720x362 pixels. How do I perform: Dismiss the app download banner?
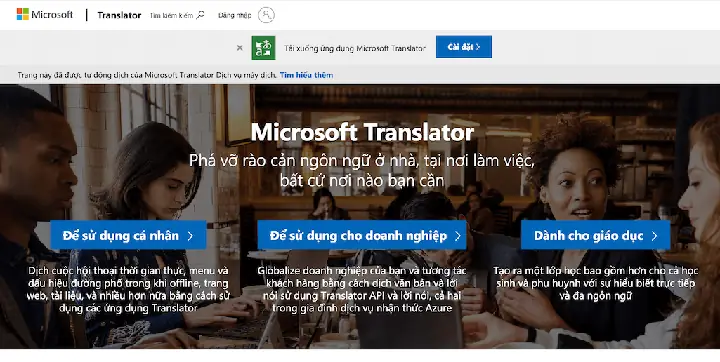(x=240, y=47)
